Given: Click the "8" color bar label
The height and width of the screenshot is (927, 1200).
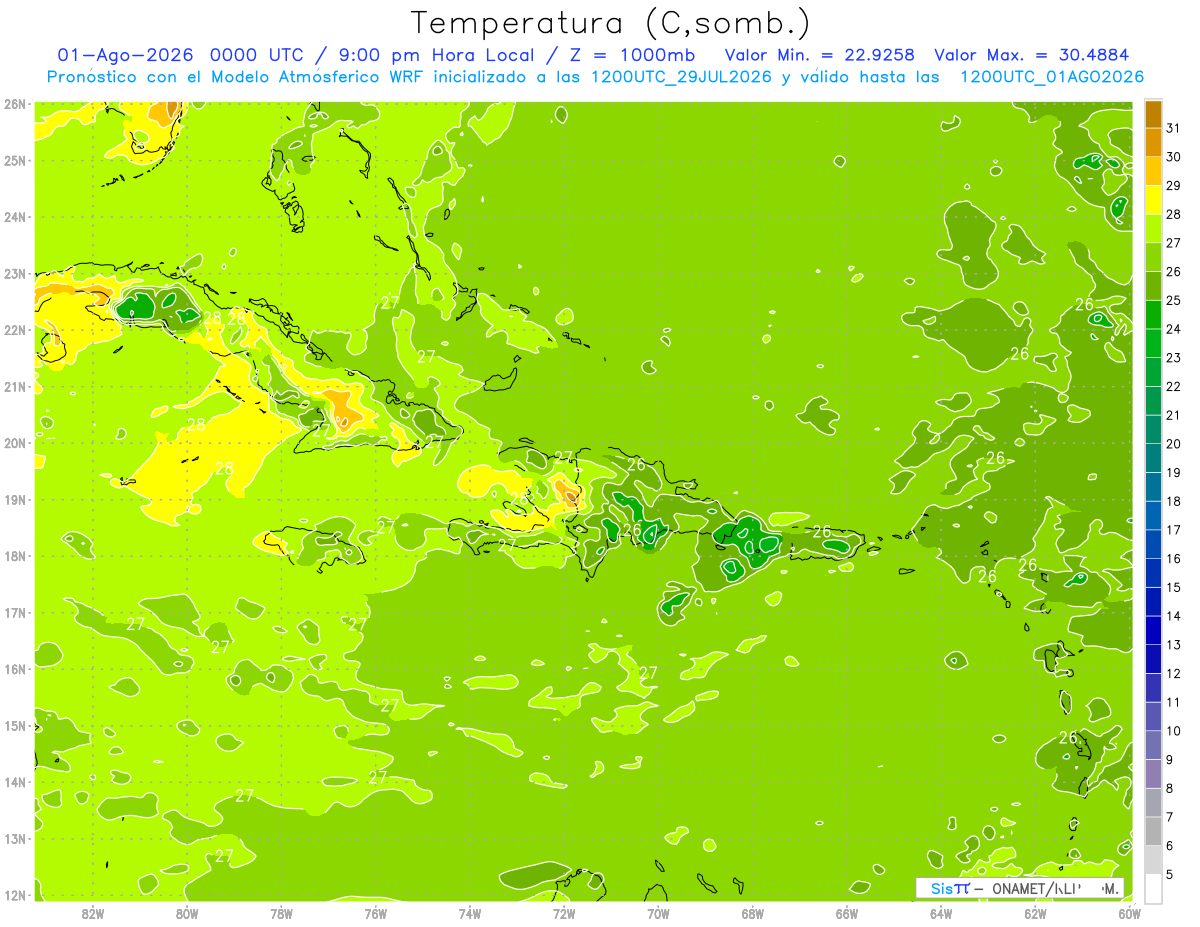Looking at the screenshot, I should point(1170,788).
